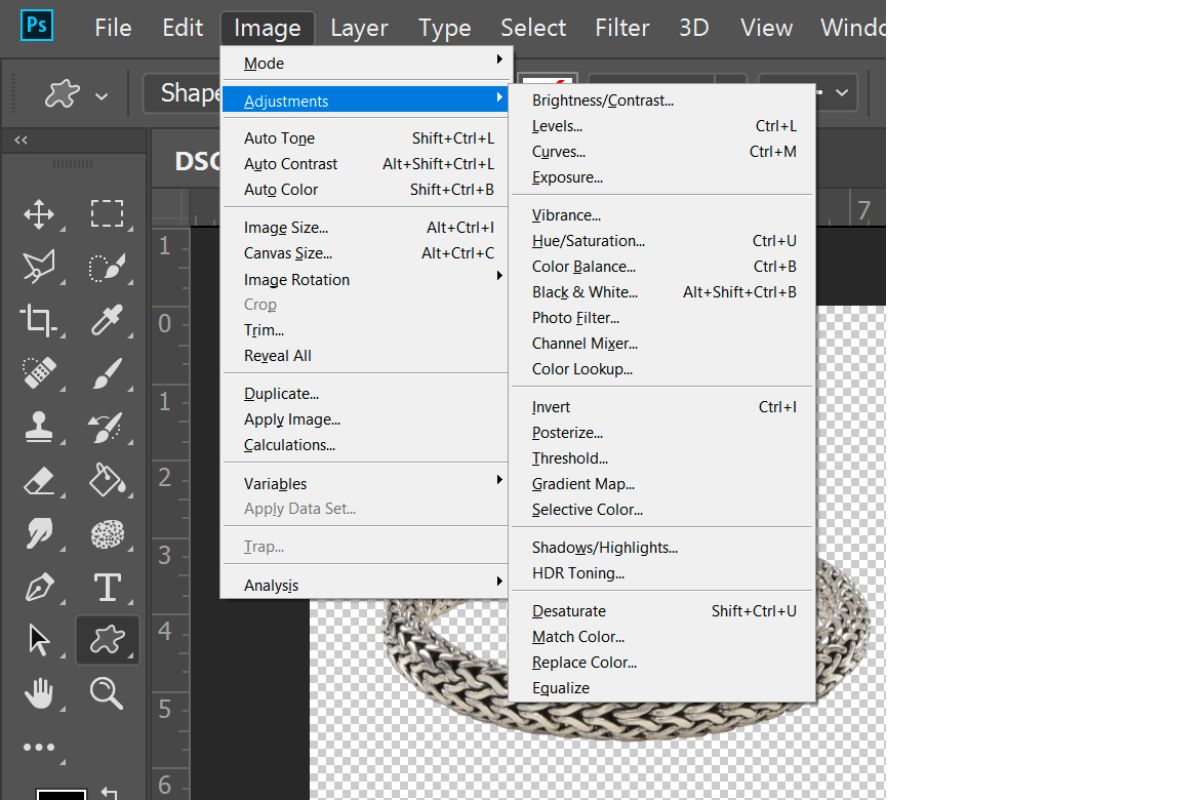Select the Quick Selection brush tool
This screenshot has width=1200, height=800.
coord(107,267)
